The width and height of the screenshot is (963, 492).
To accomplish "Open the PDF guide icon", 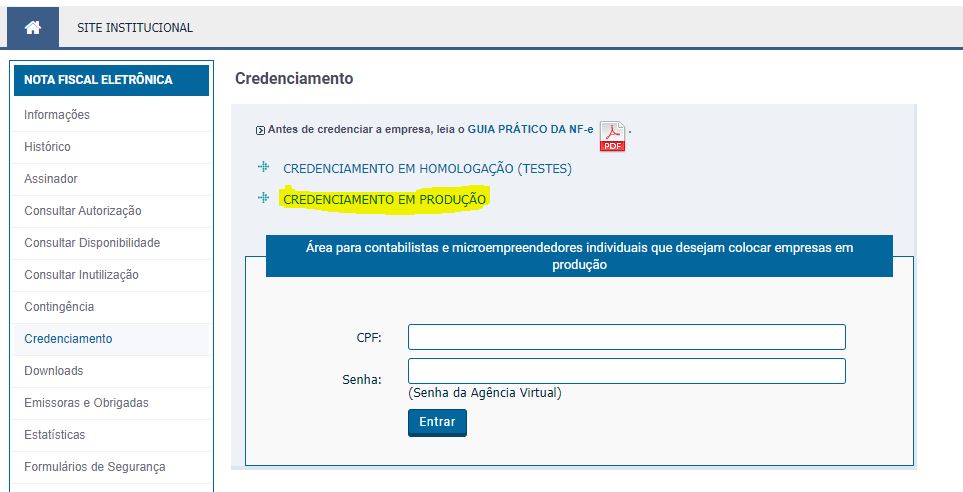I will tap(612, 136).
